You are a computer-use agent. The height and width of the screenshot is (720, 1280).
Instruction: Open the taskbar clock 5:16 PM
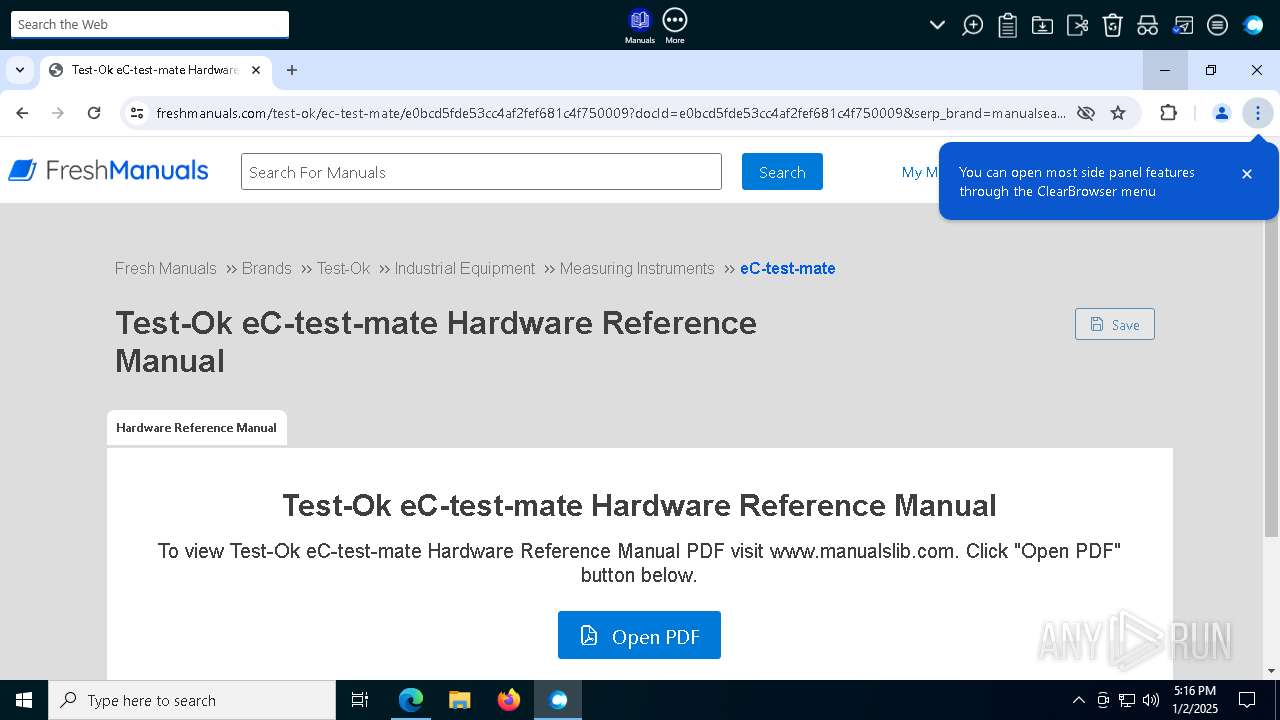pyautogui.click(x=1195, y=700)
